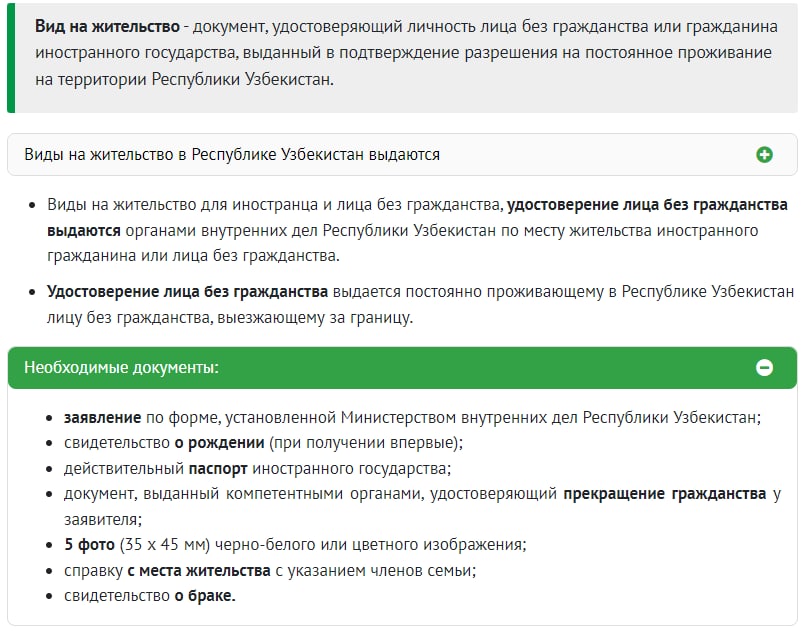Click the bold text о рождении
The image size is (807, 639).
(220, 442)
